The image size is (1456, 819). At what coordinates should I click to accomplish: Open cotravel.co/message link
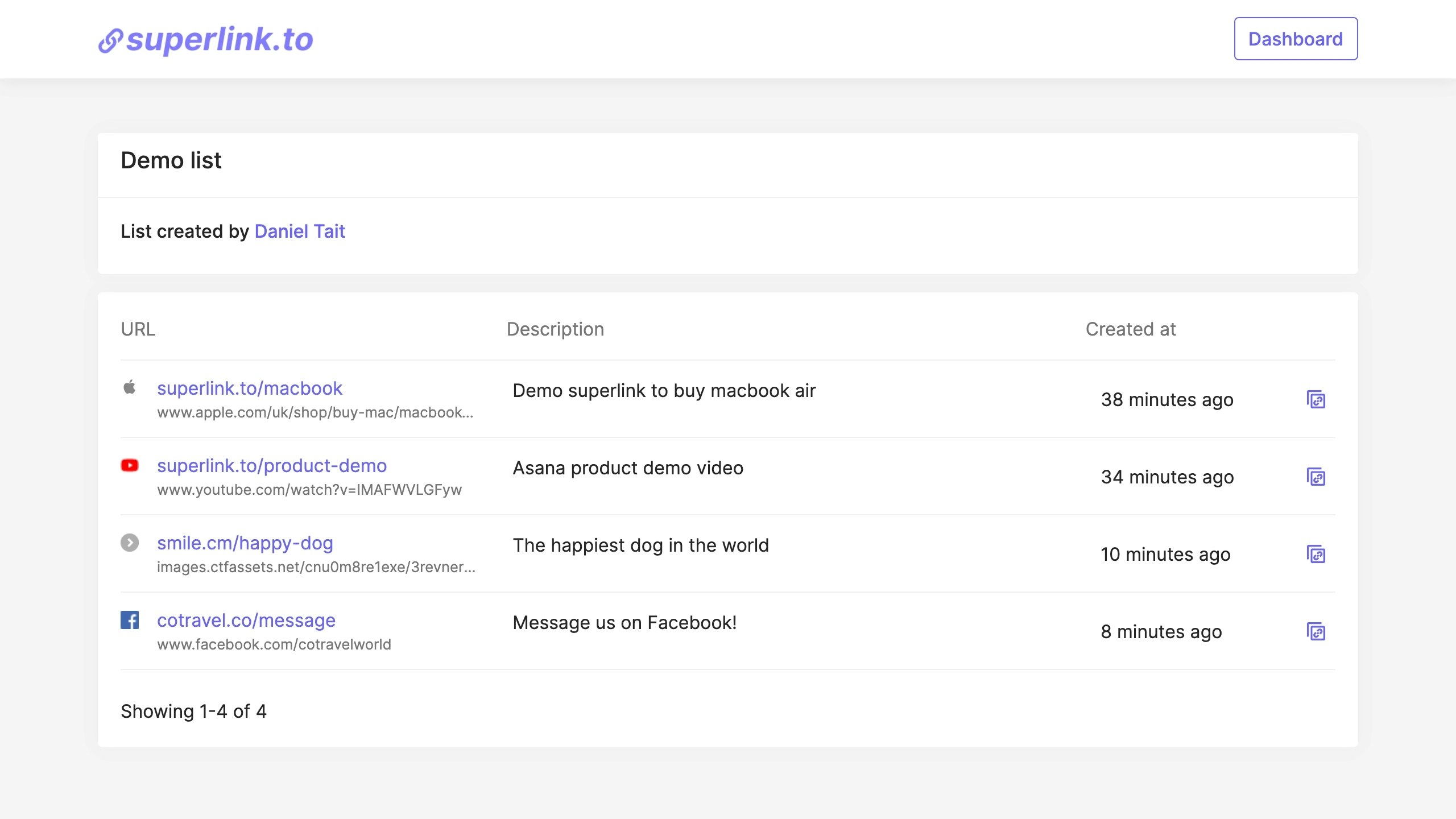(x=246, y=621)
